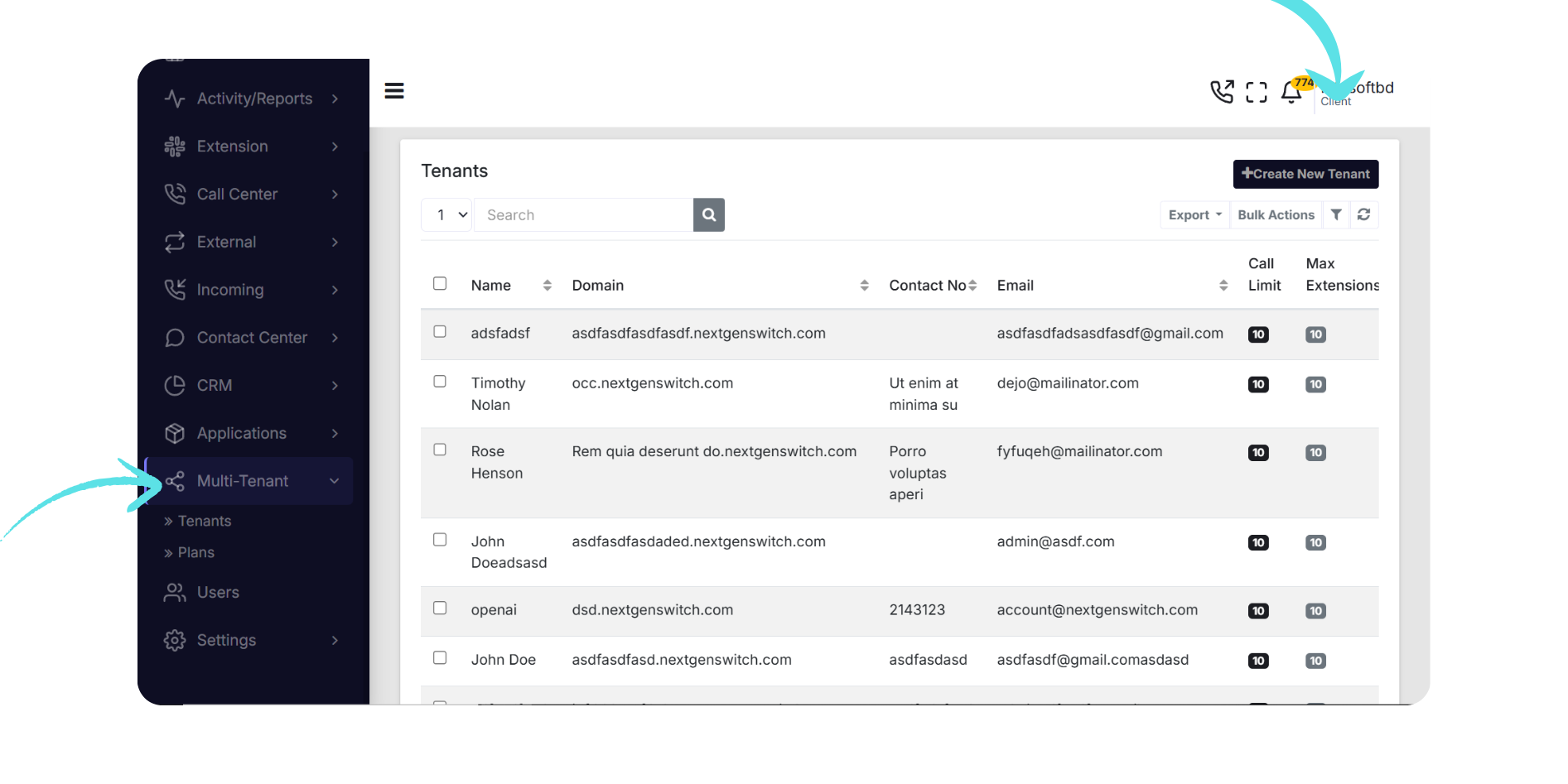Click Create New Tenant button
Image resolution: width=1568 pixels, height=784 pixels.
click(x=1306, y=174)
